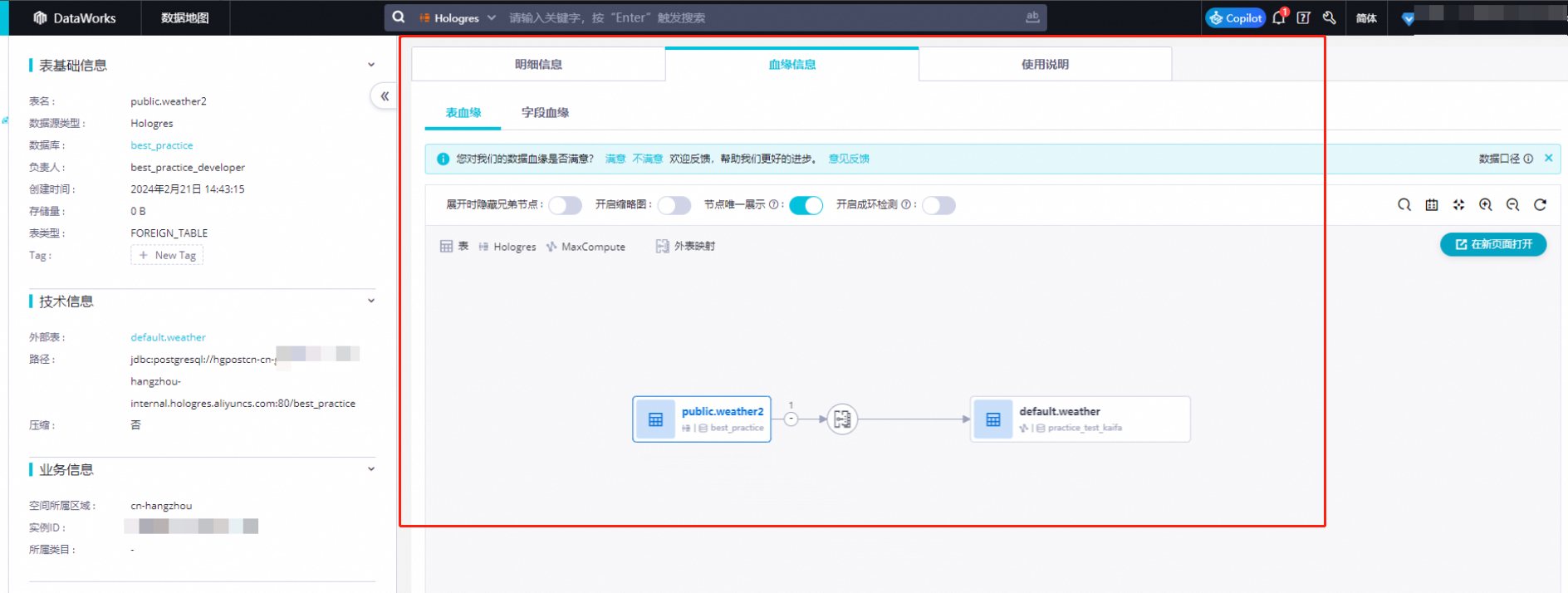Click the 表 legend icon

point(447,247)
